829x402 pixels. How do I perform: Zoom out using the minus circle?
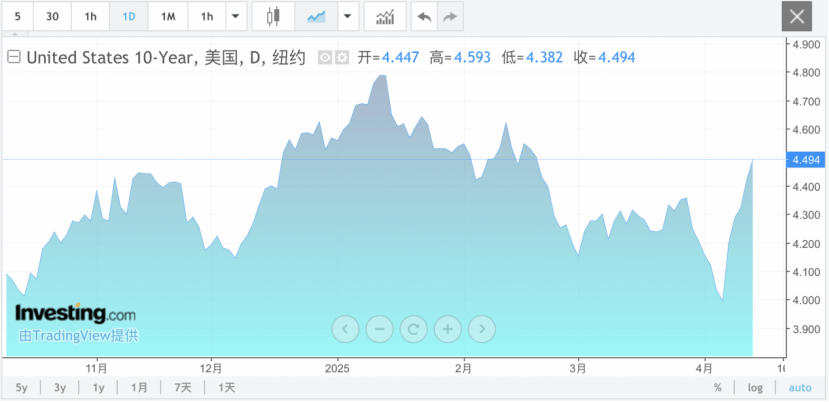coord(380,329)
